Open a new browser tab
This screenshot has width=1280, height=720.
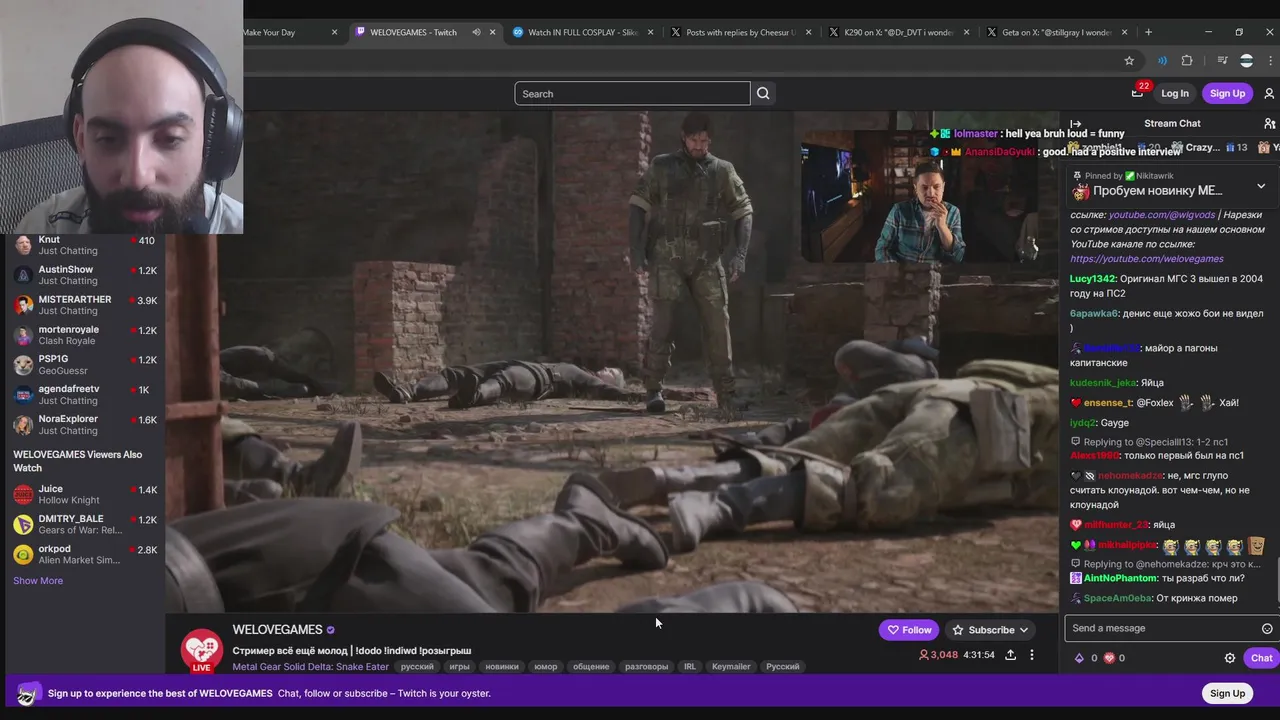click(x=1148, y=32)
